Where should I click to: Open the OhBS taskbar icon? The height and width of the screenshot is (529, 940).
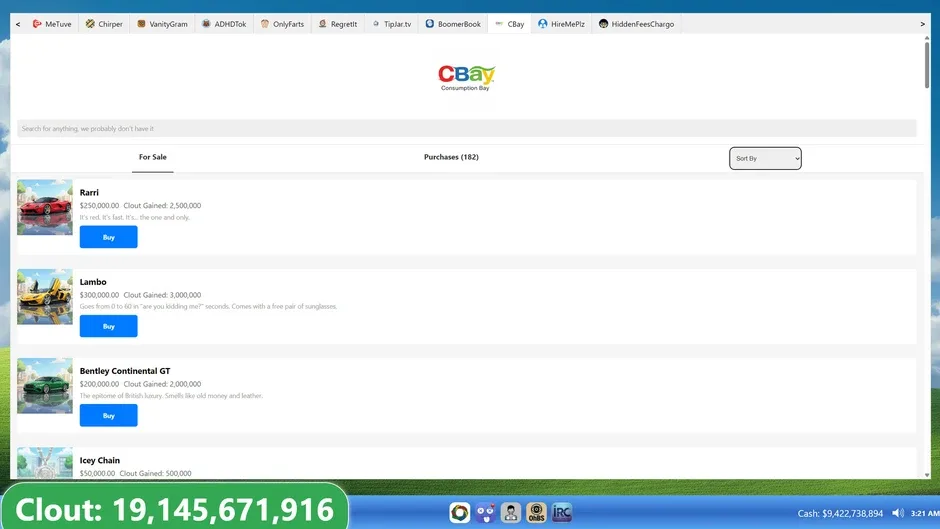pos(536,513)
